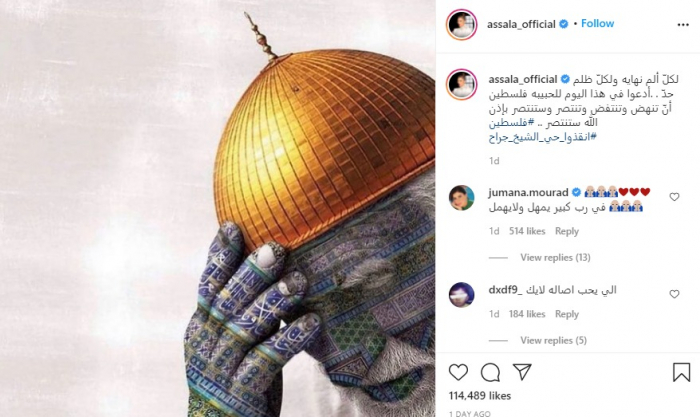Expand View replies (5) thread

coord(553,341)
